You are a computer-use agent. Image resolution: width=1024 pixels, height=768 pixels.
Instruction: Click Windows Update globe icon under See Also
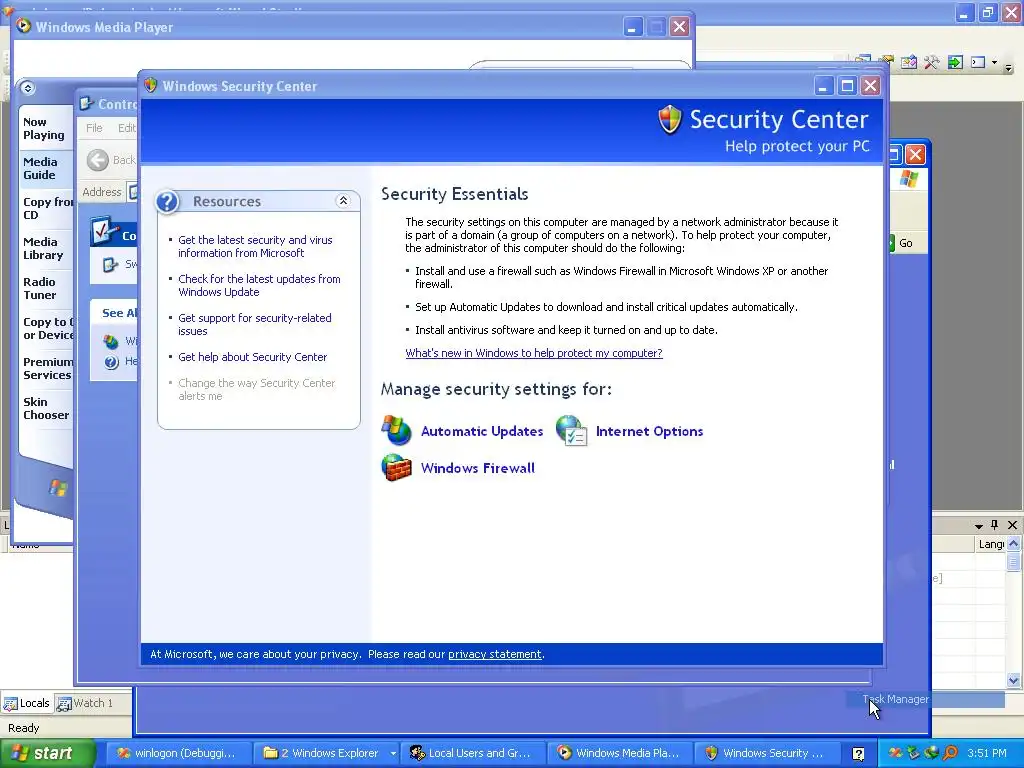111,342
